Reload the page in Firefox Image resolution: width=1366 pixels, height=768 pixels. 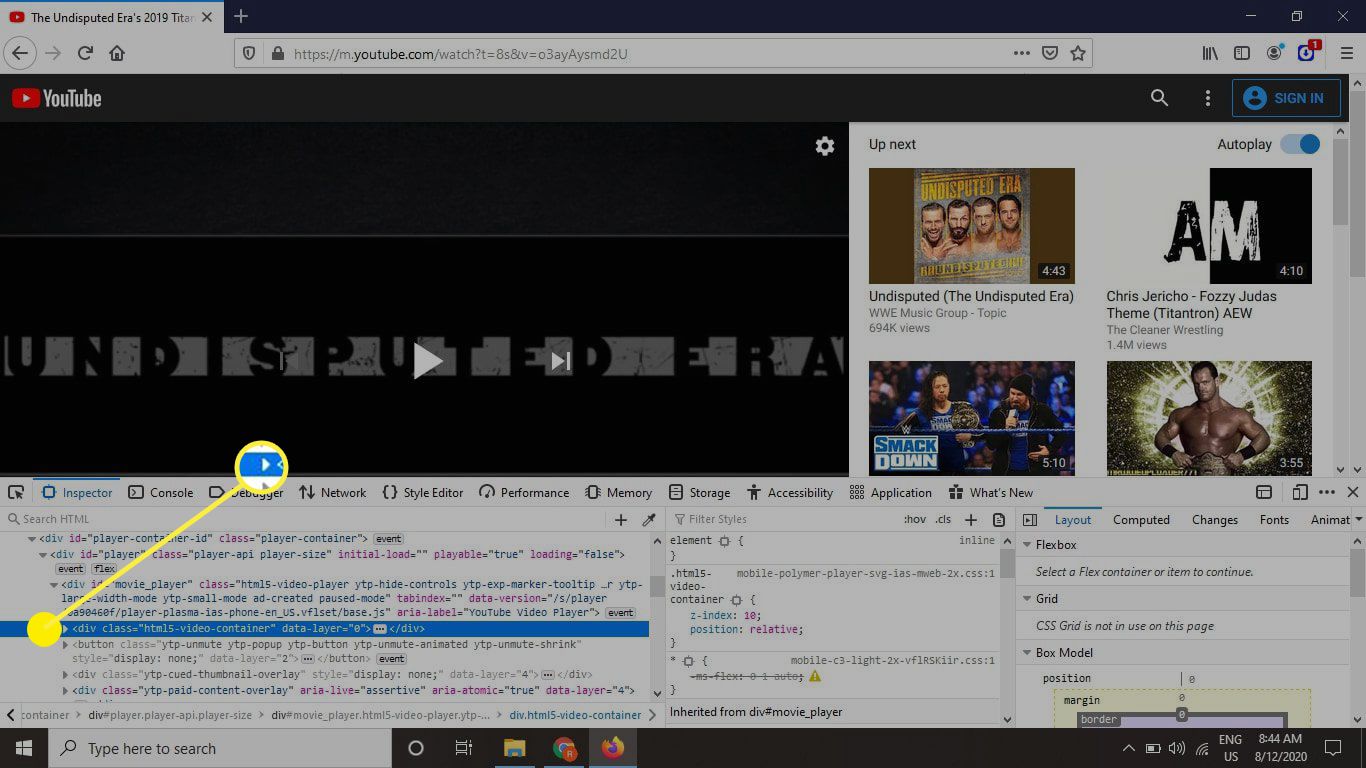85,54
